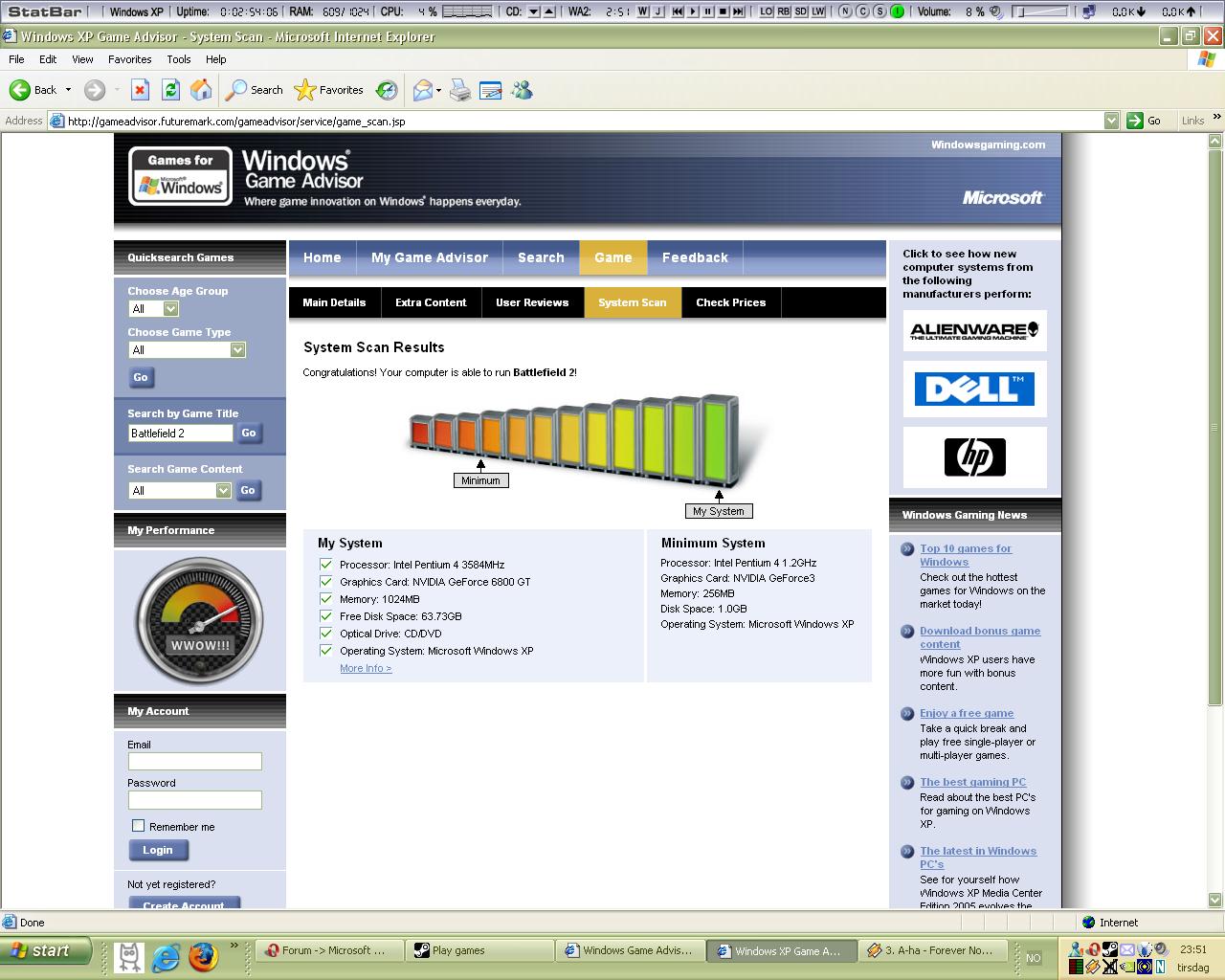Viewport: 1225px width, 980px height.
Task: Open the StatBar CD down arrow
Action: point(534,11)
